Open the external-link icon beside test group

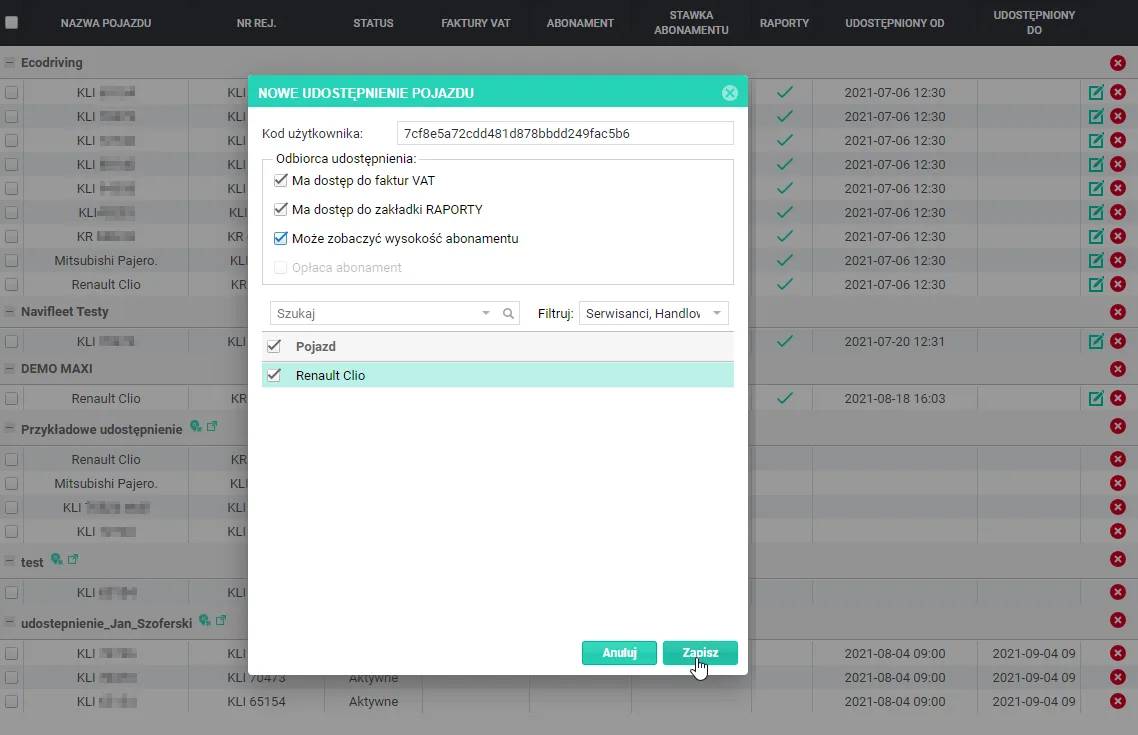pos(73,559)
